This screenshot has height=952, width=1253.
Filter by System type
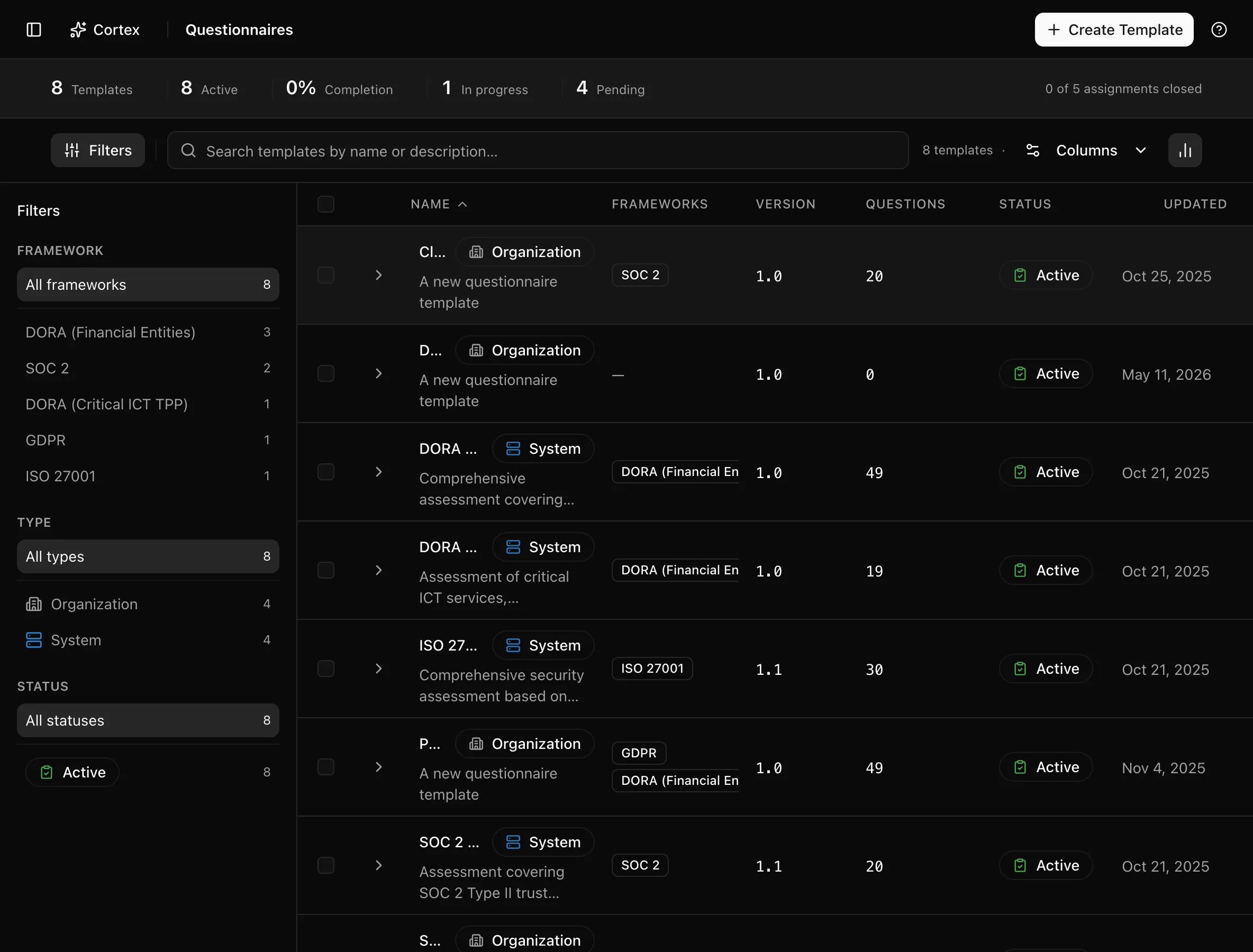(x=148, y=640)
